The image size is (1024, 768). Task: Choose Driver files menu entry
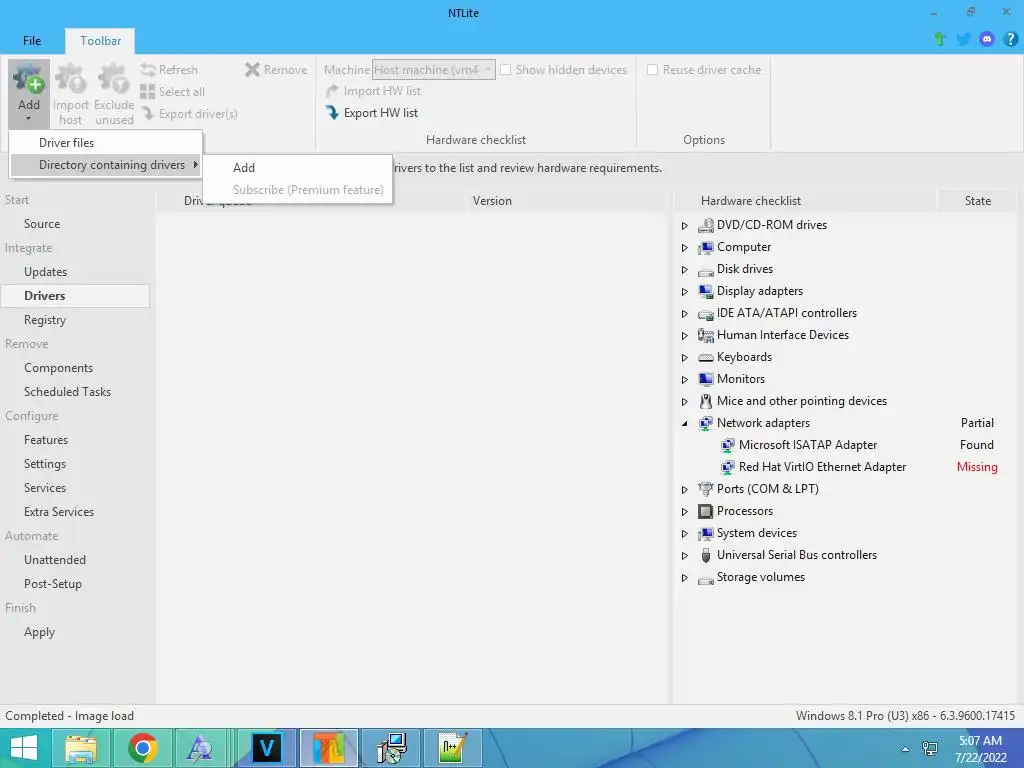[x=106, y=142]
